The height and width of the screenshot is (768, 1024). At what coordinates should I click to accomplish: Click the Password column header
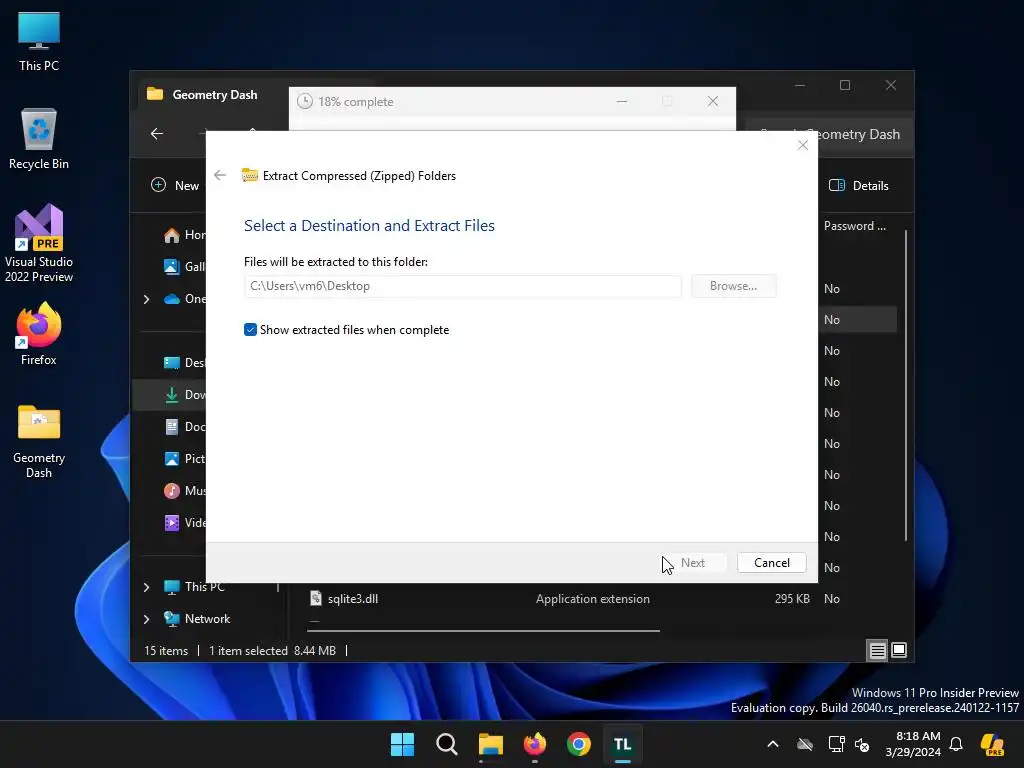coord(854,226)
